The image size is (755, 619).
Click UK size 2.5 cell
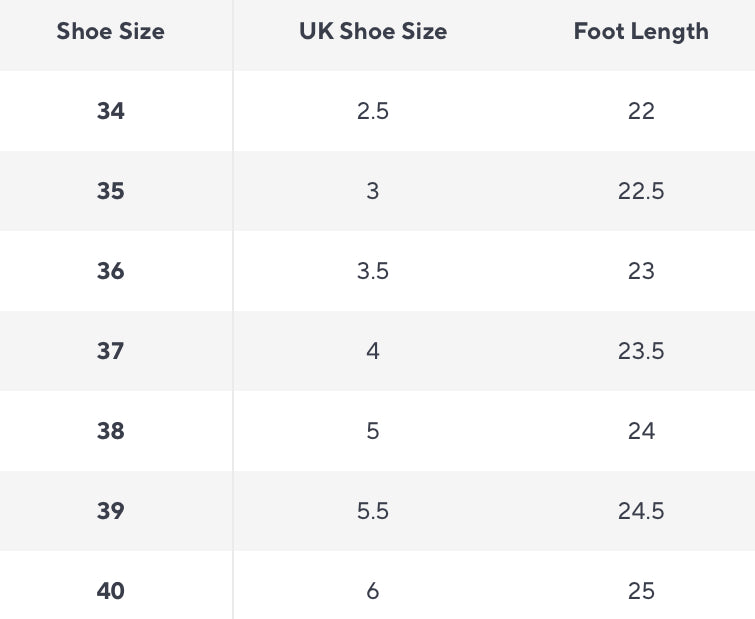click(x=373, y=111)
